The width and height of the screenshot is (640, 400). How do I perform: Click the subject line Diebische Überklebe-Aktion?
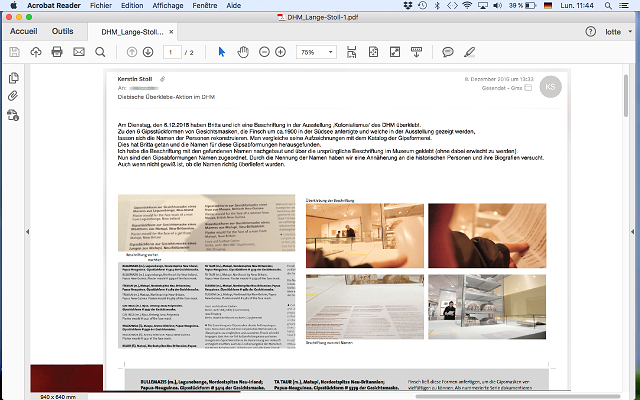[166, 97]
